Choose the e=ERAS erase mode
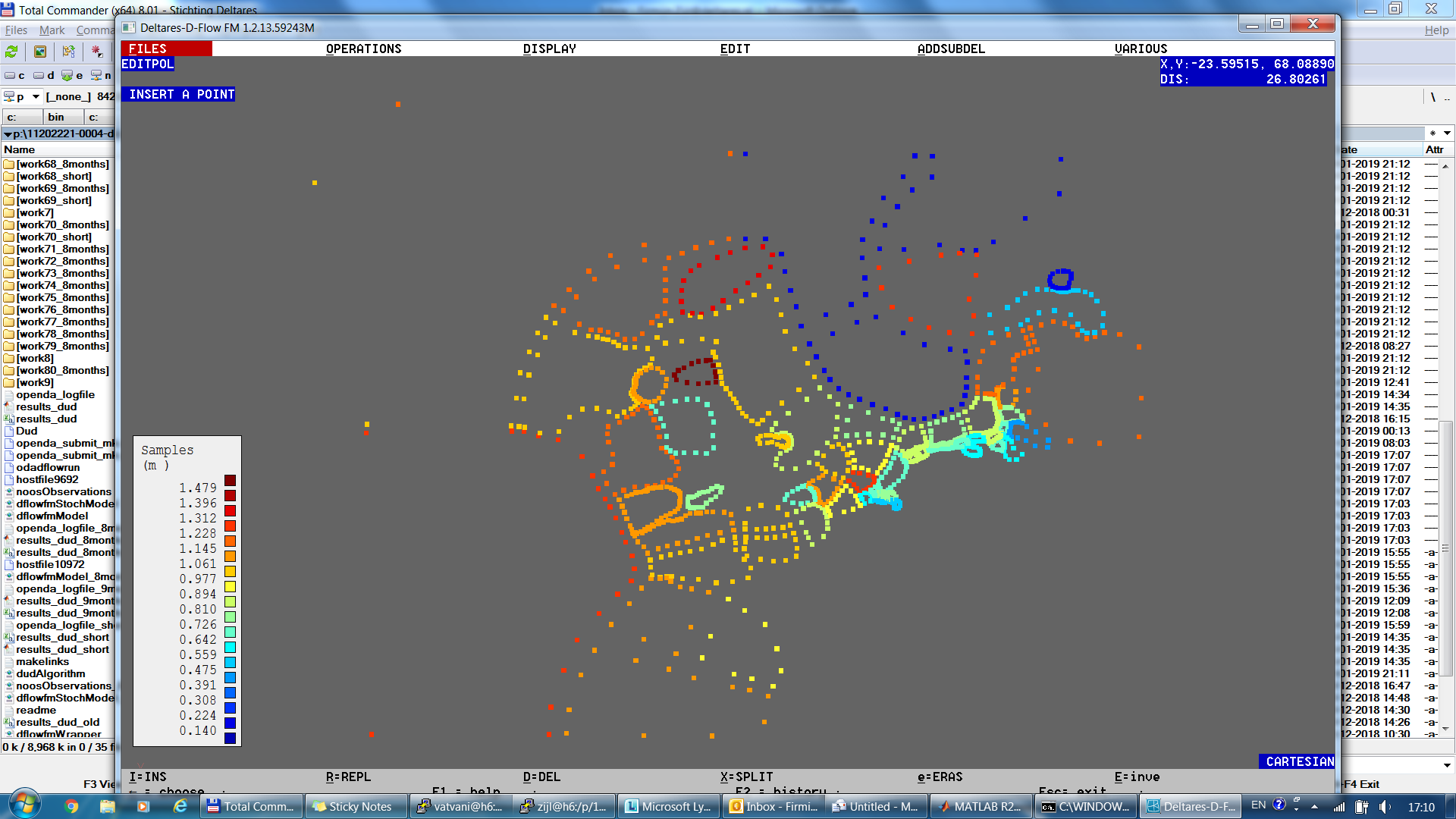Viewport: 1456px width, 819px height. 940,777
